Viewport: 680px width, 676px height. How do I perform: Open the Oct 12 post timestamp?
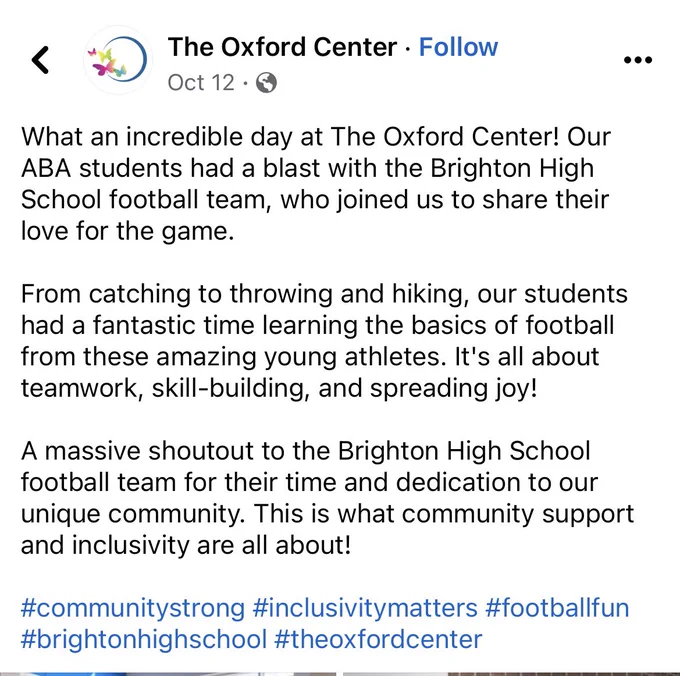pos(201,82)
